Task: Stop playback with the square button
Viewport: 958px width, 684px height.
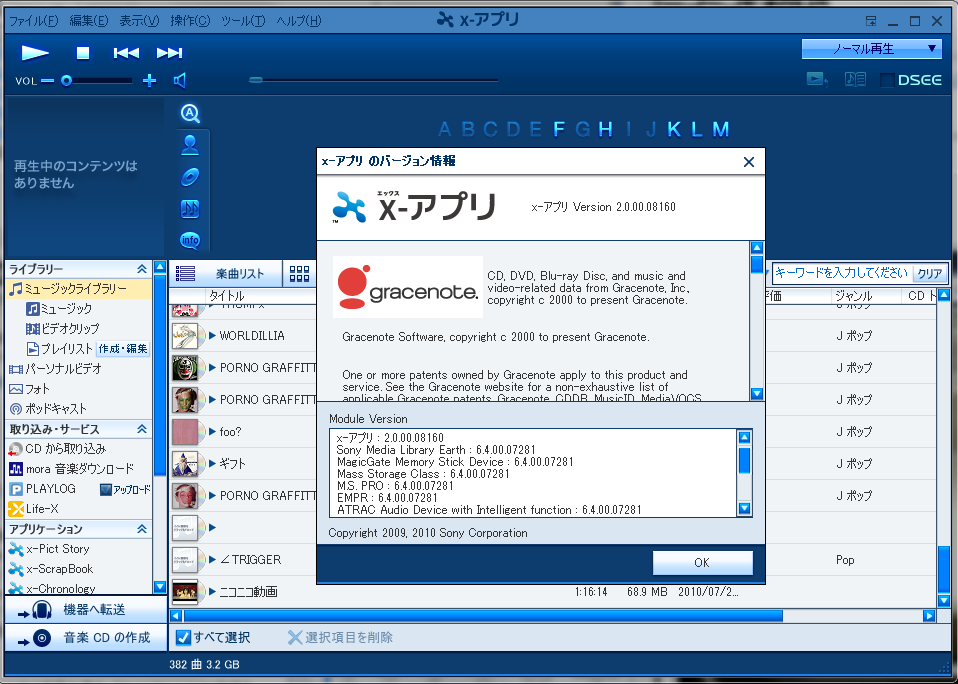Action: point(83,53)
